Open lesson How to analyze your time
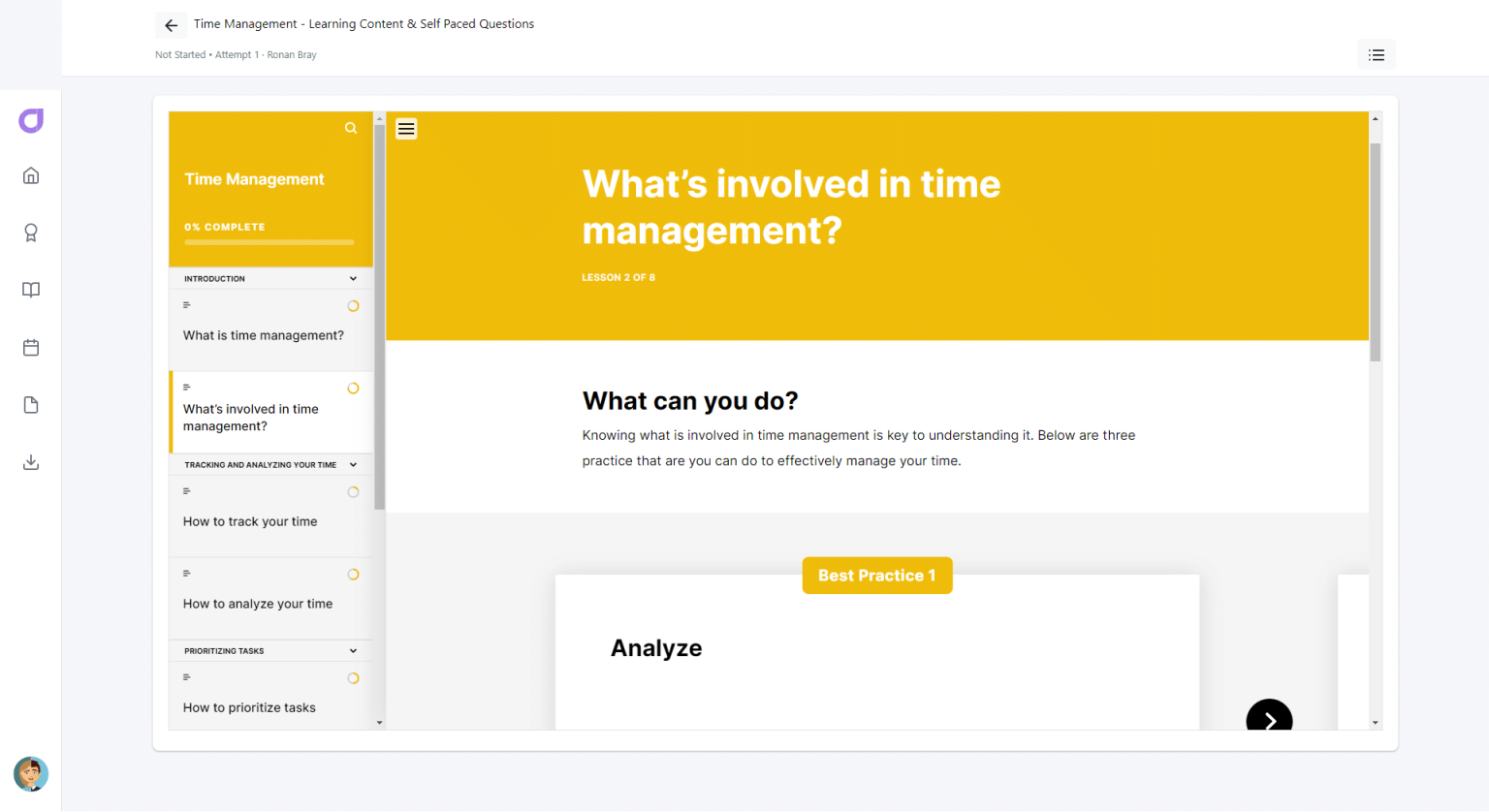Screen dimensions: 1489x812 coord(271,599)
